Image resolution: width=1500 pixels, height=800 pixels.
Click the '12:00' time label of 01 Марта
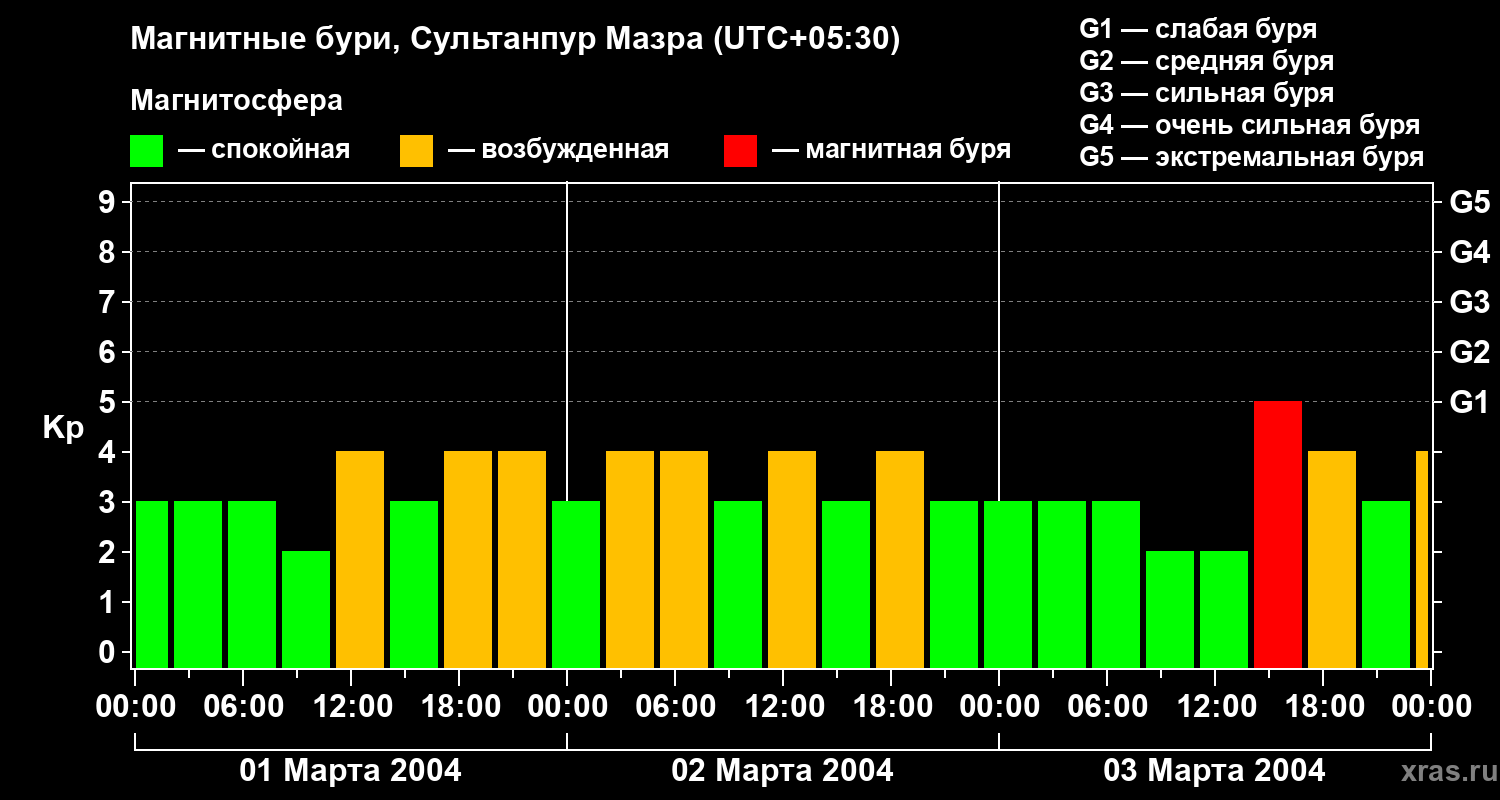[351, 707]
